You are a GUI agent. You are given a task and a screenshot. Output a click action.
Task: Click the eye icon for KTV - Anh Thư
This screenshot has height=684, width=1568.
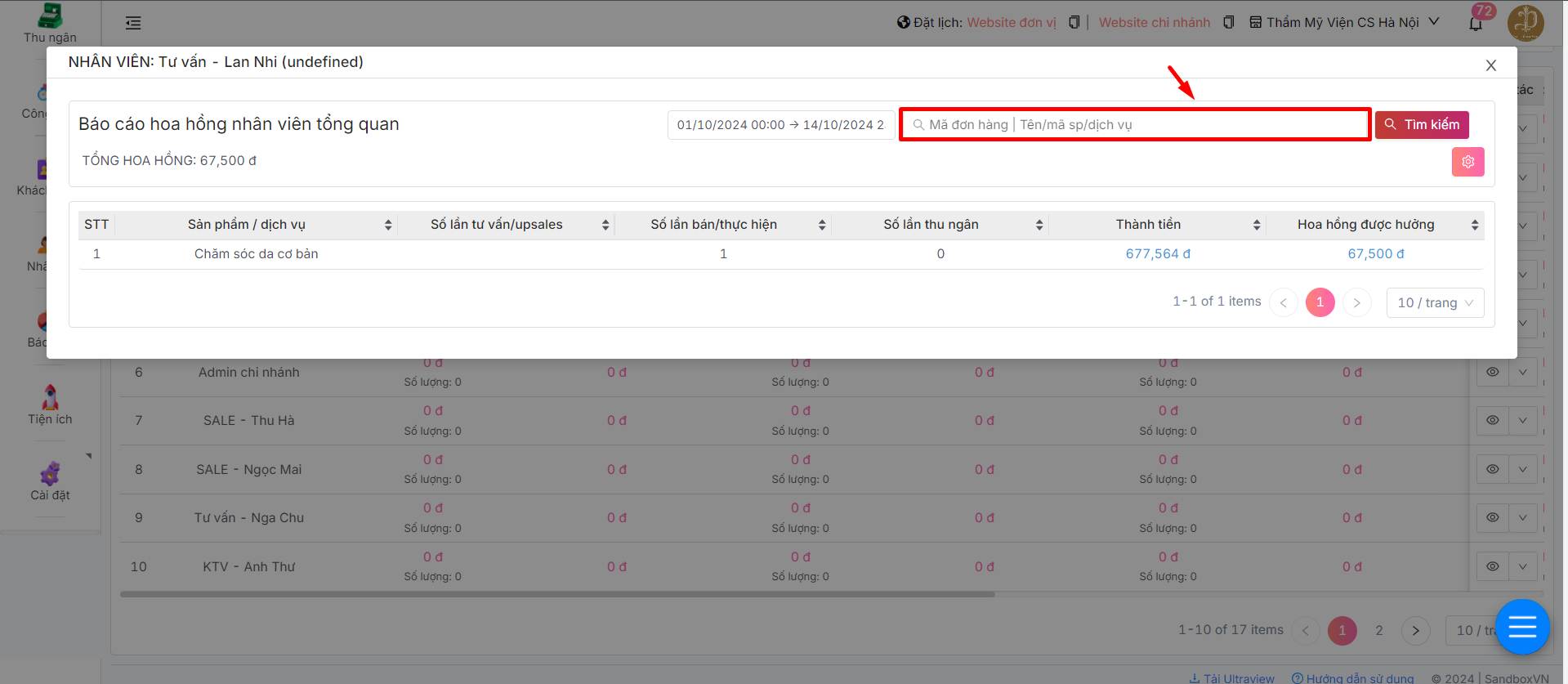1492,566
